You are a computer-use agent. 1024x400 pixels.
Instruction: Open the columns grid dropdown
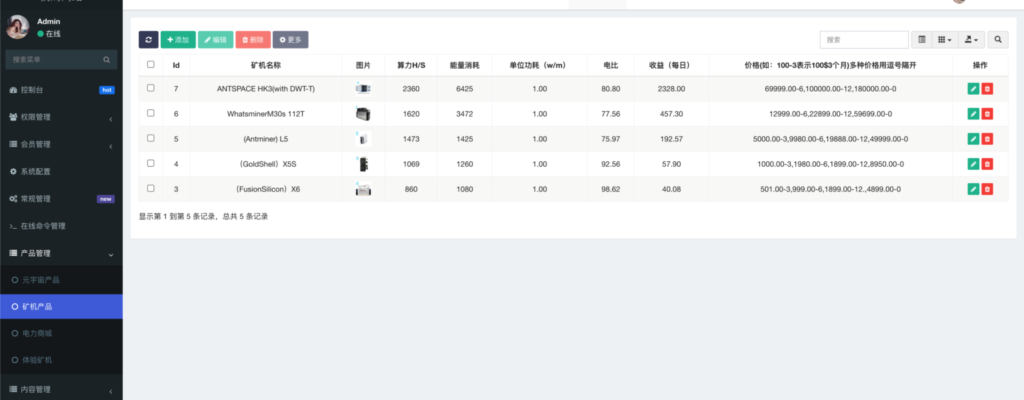point(944,39)
